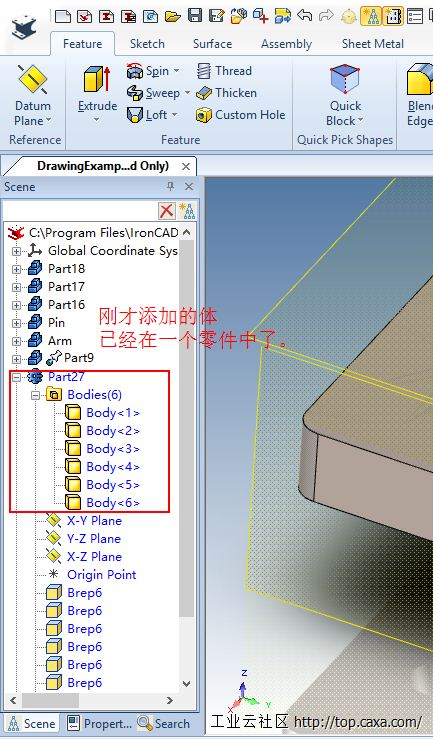Screen dimensions: 433x739
Task: Click the Custom Hole tool
Action: [240, 115]
